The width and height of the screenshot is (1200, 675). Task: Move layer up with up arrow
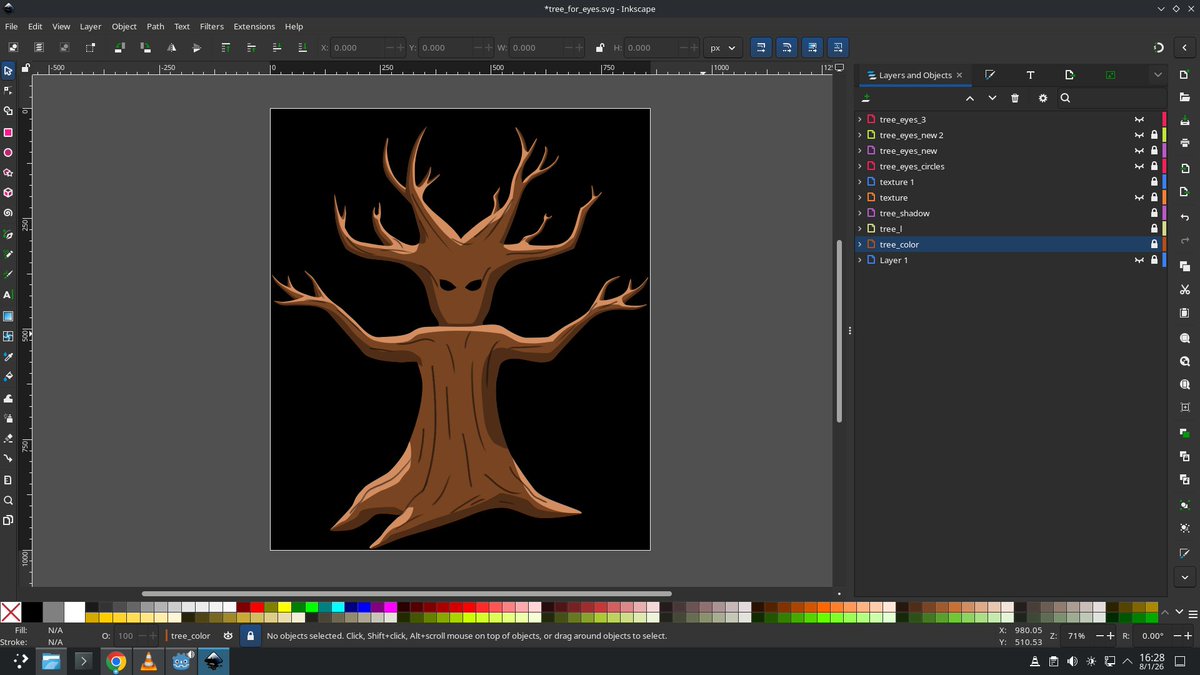click(x=969, y=98)
